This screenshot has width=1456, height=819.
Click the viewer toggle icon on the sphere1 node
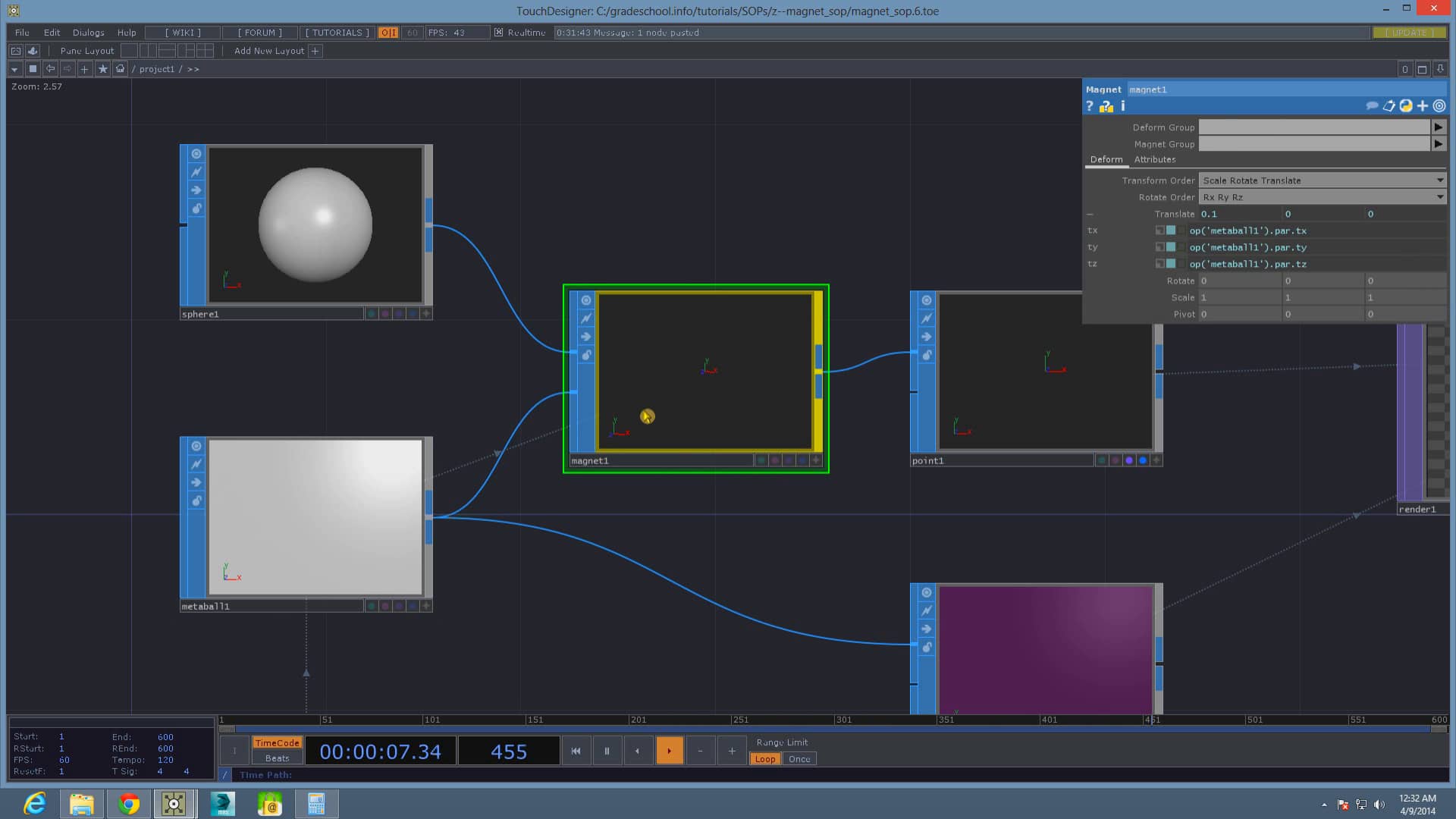click(x=196, y=153)
